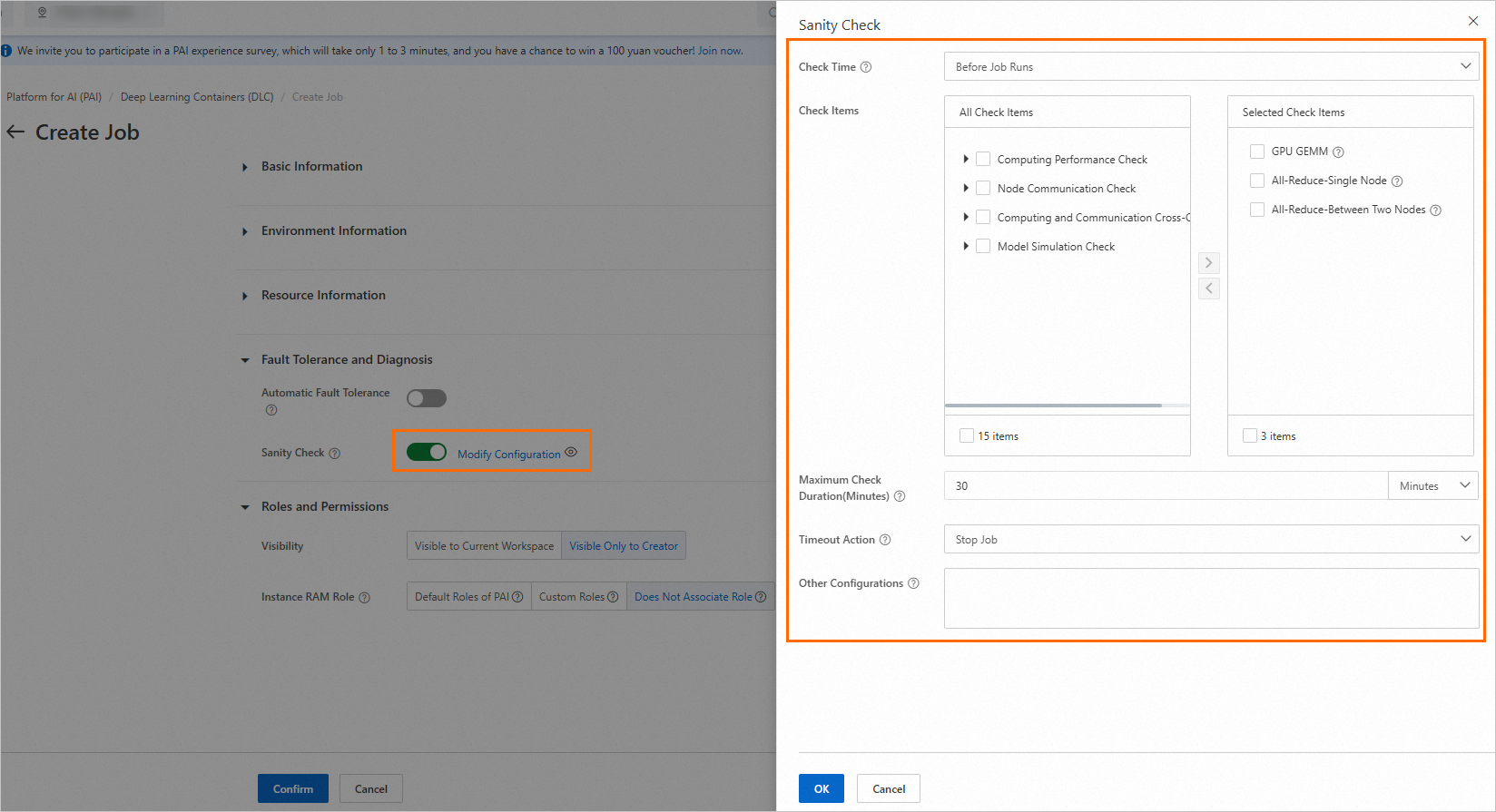This screenshot has height=812, width=1496.
Task: Click Cancel in Sanity Check panel
Action: [889, 788]
